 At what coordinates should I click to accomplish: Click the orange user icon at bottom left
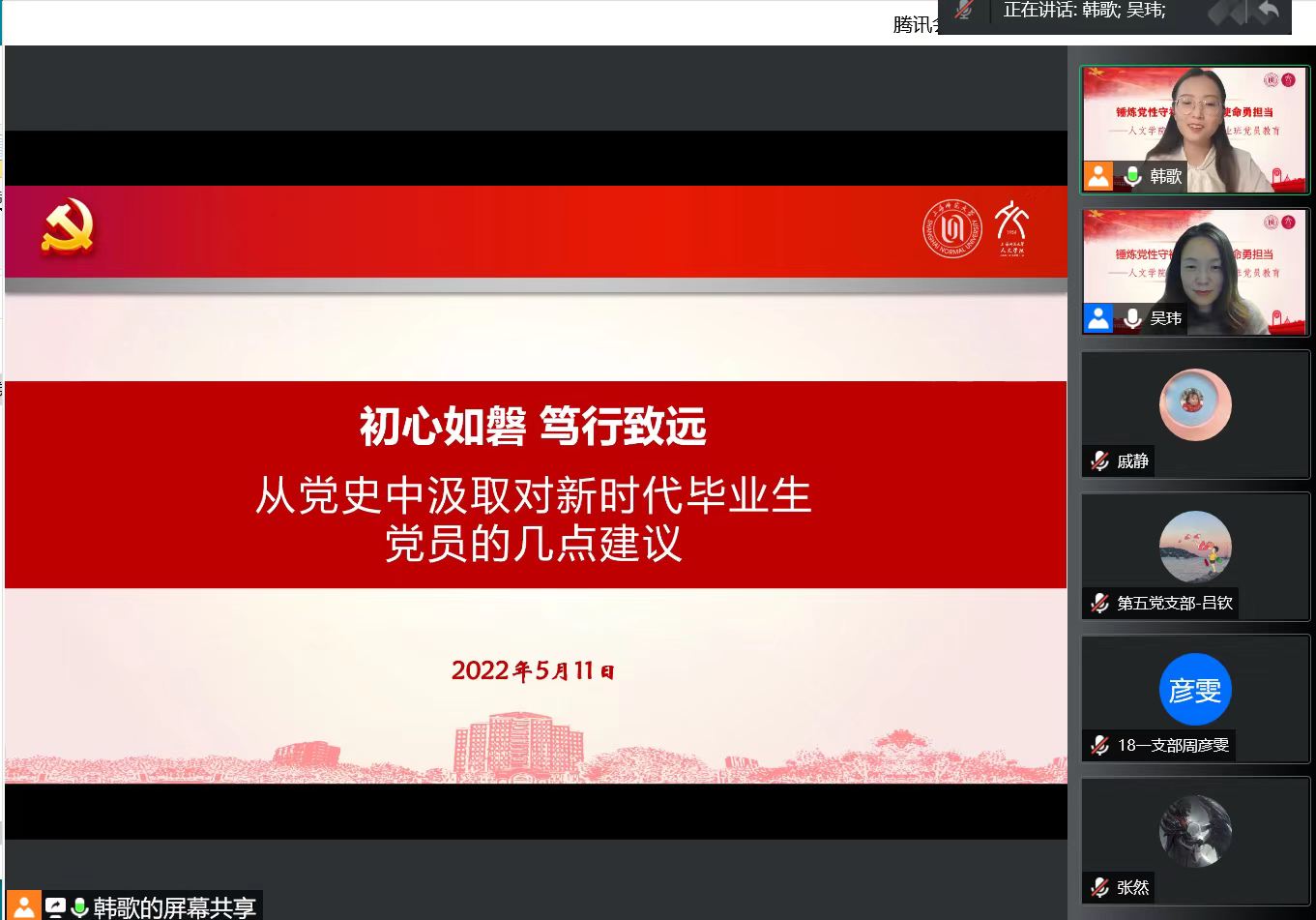pos(24,906)
